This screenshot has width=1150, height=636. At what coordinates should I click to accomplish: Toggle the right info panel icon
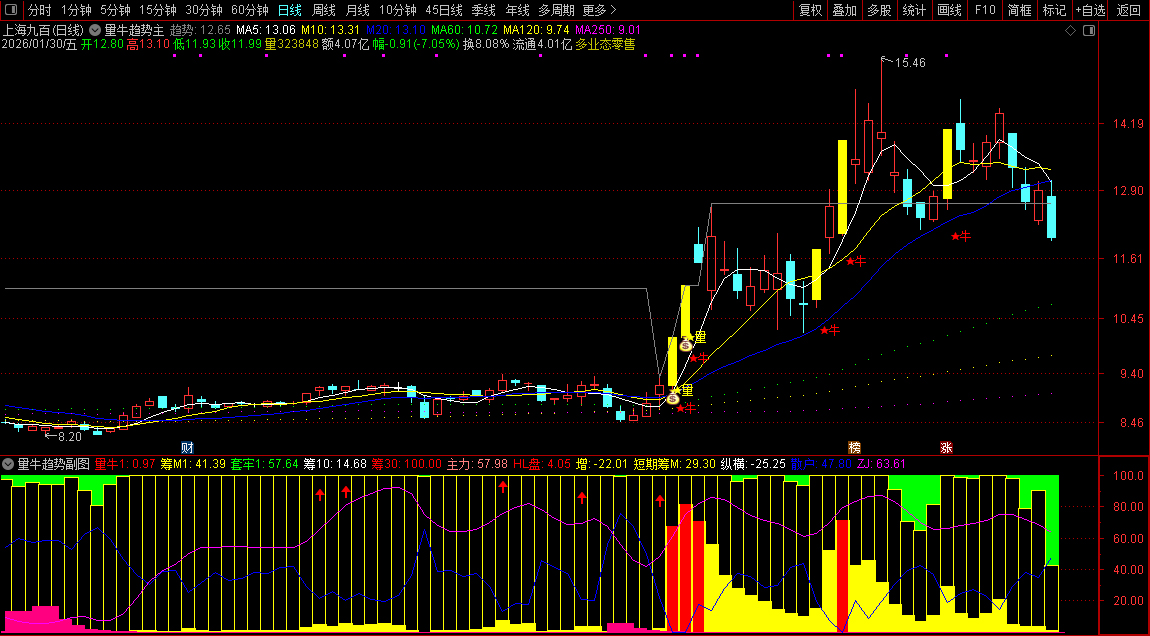pyautogui.click(x=1089, y=31)
